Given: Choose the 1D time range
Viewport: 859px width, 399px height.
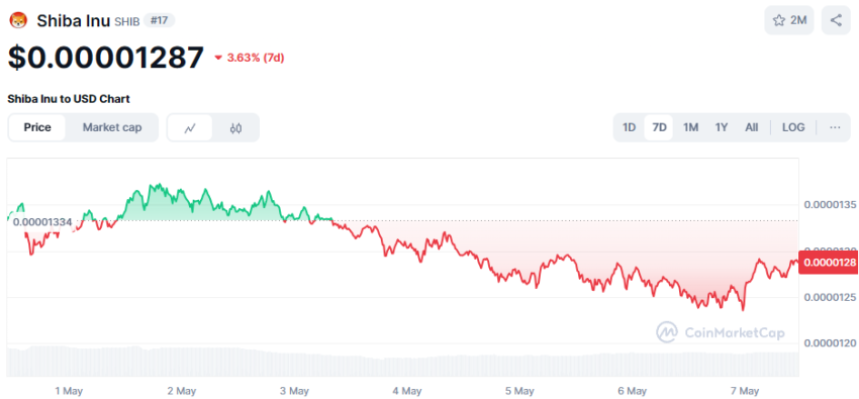Looking at the screenshot, I should pos(629,127).
